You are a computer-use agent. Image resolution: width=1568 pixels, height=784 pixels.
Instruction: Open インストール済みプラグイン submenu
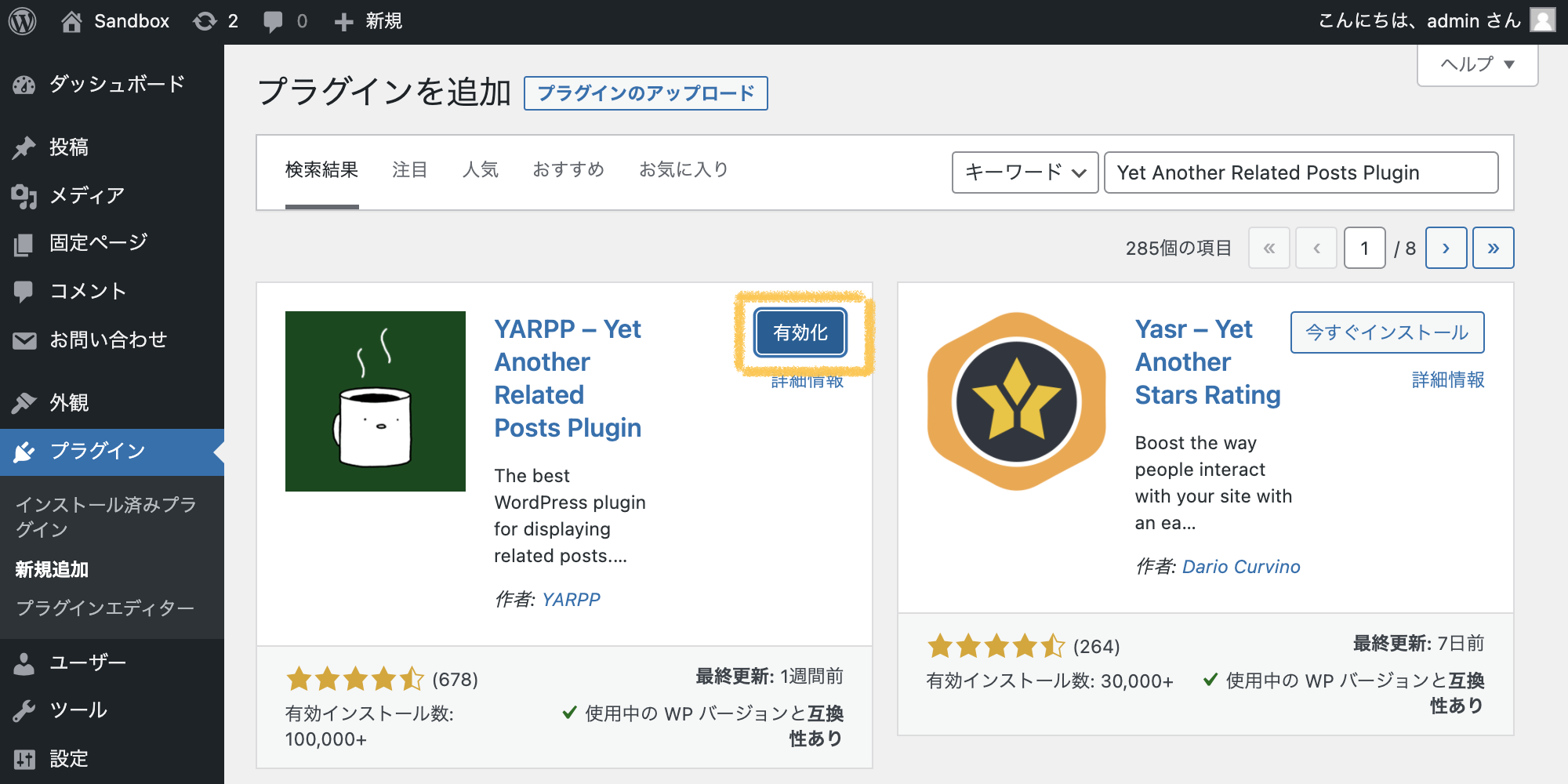pyautogui.click(x=106, y=517)
